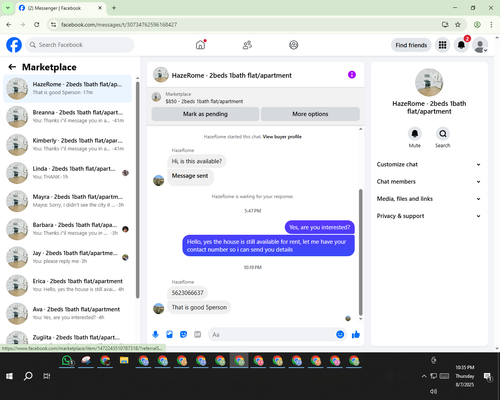Expand Privacy & support section

point(429,216)
